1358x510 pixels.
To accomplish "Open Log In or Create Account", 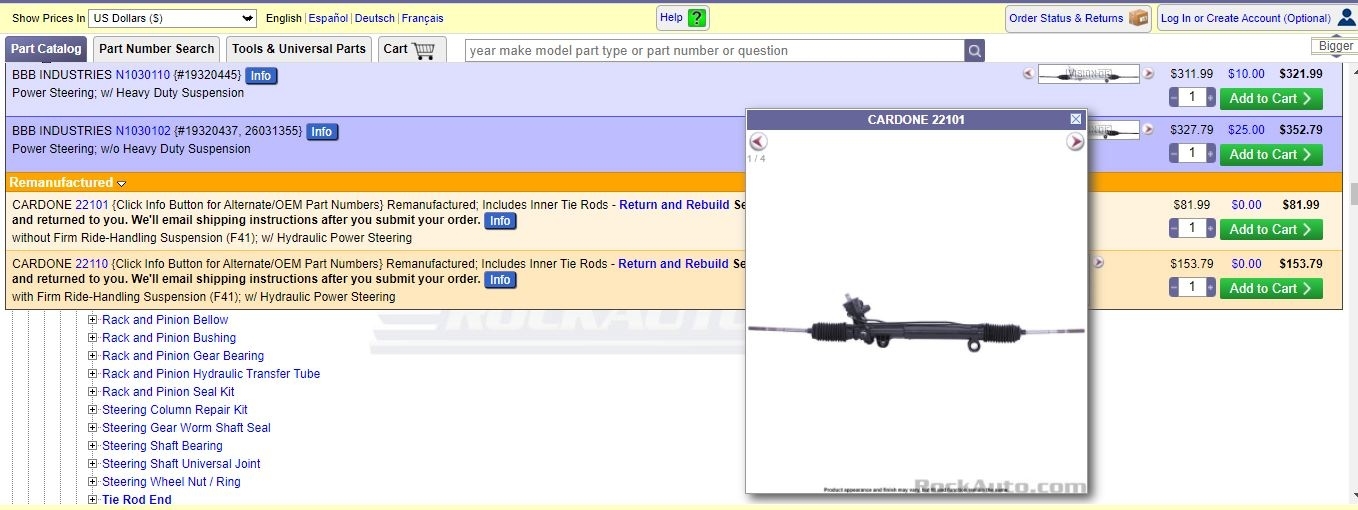I will pos(1257,18).
